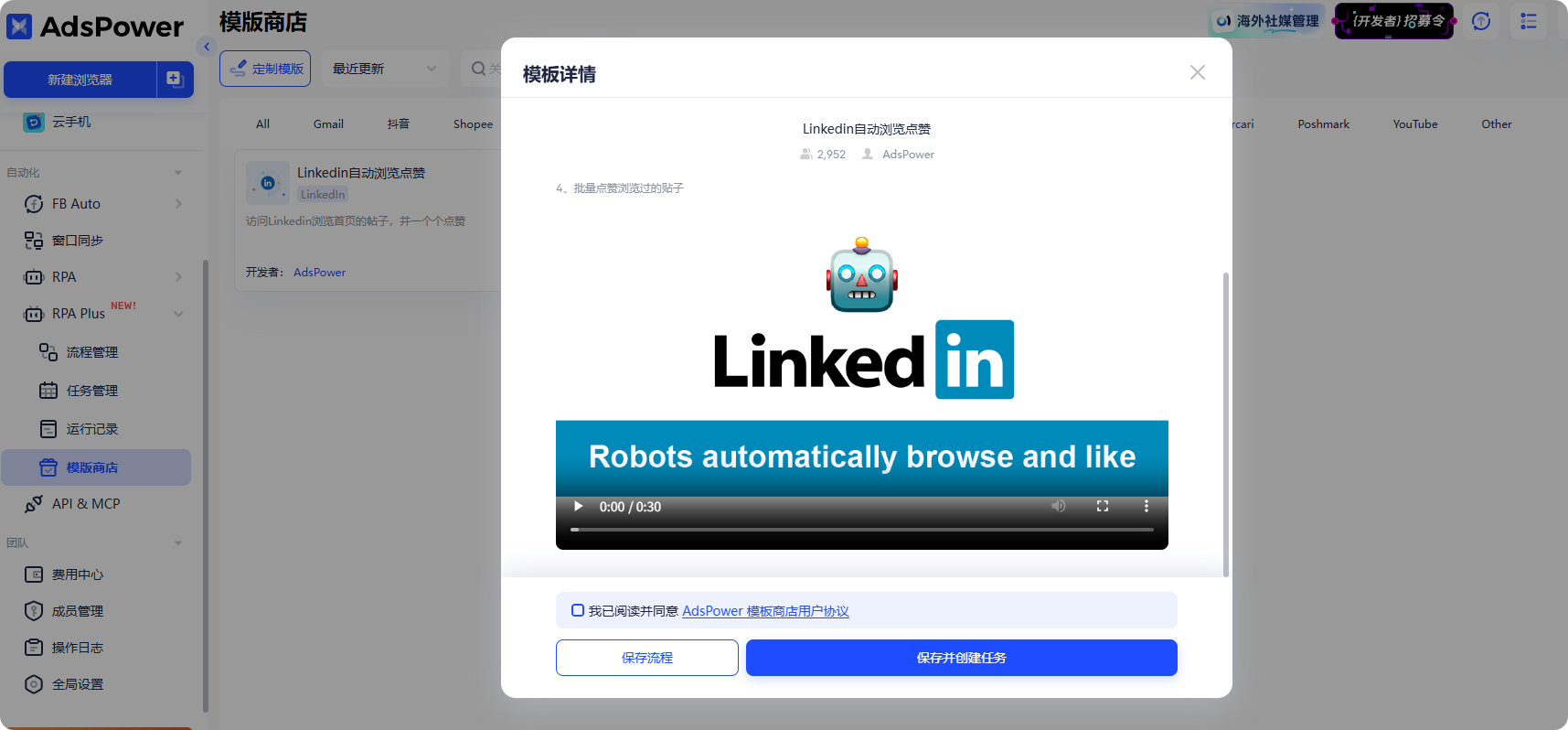Click the LinkedIn tag on the template card

click(323, 195)
